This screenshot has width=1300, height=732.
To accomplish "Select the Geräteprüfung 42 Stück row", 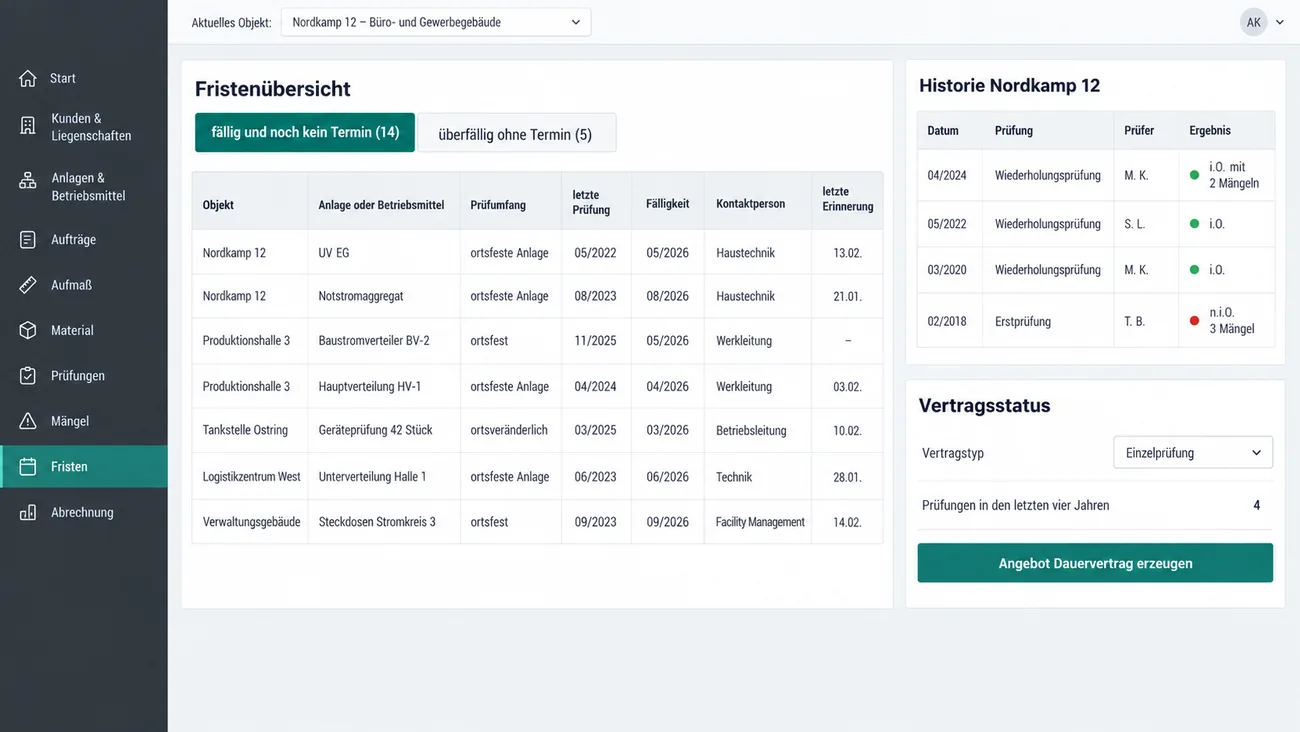I will 537,430.
